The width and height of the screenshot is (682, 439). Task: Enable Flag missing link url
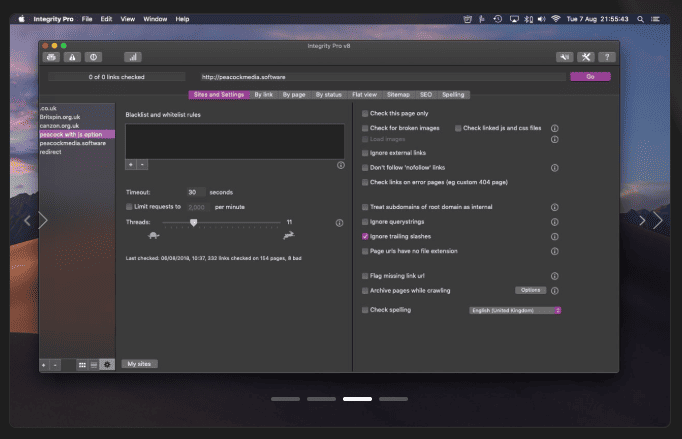click(x=365, y=276)
